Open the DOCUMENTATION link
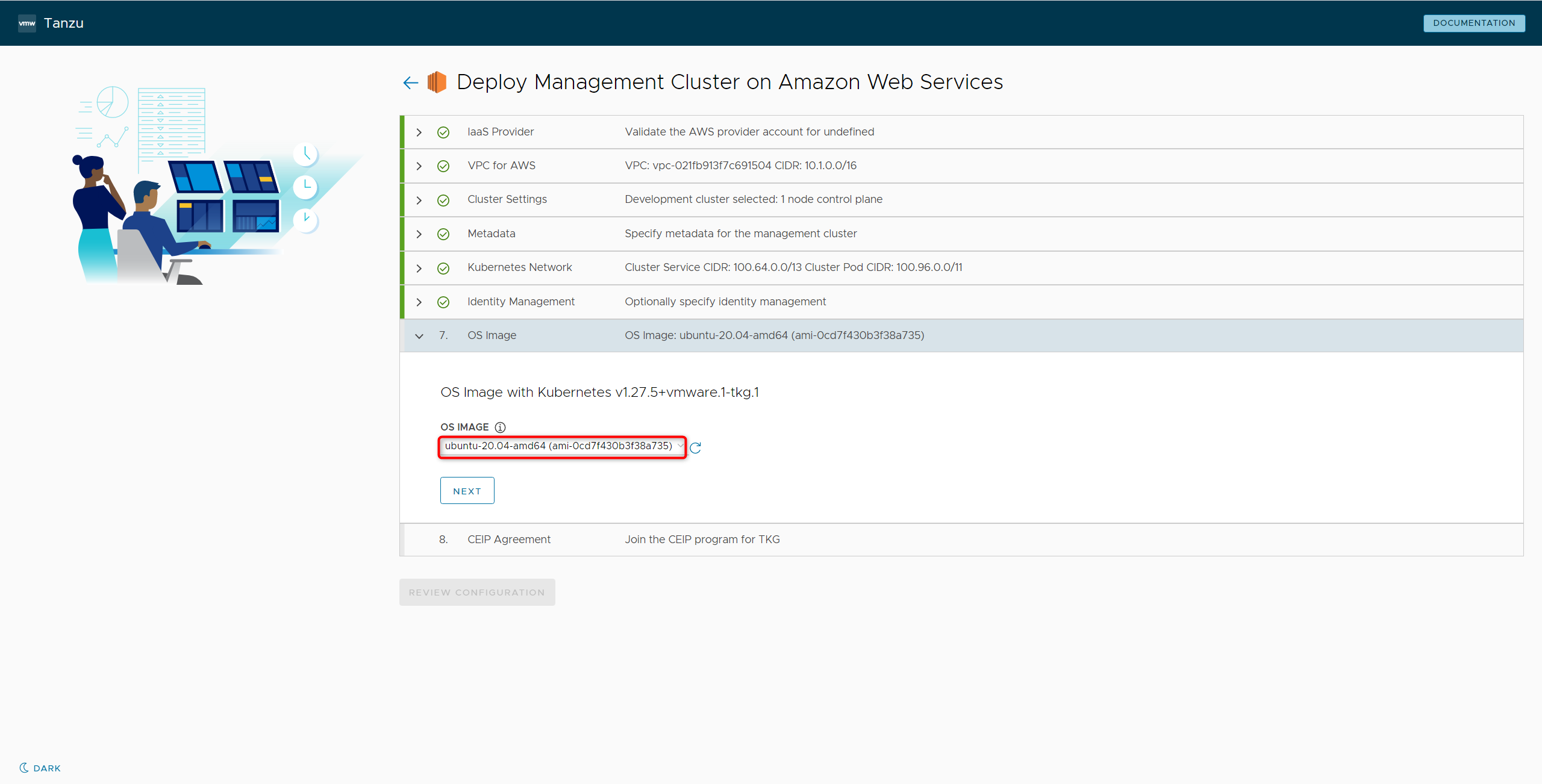 pyautogui.click(x=1473, y=23)
